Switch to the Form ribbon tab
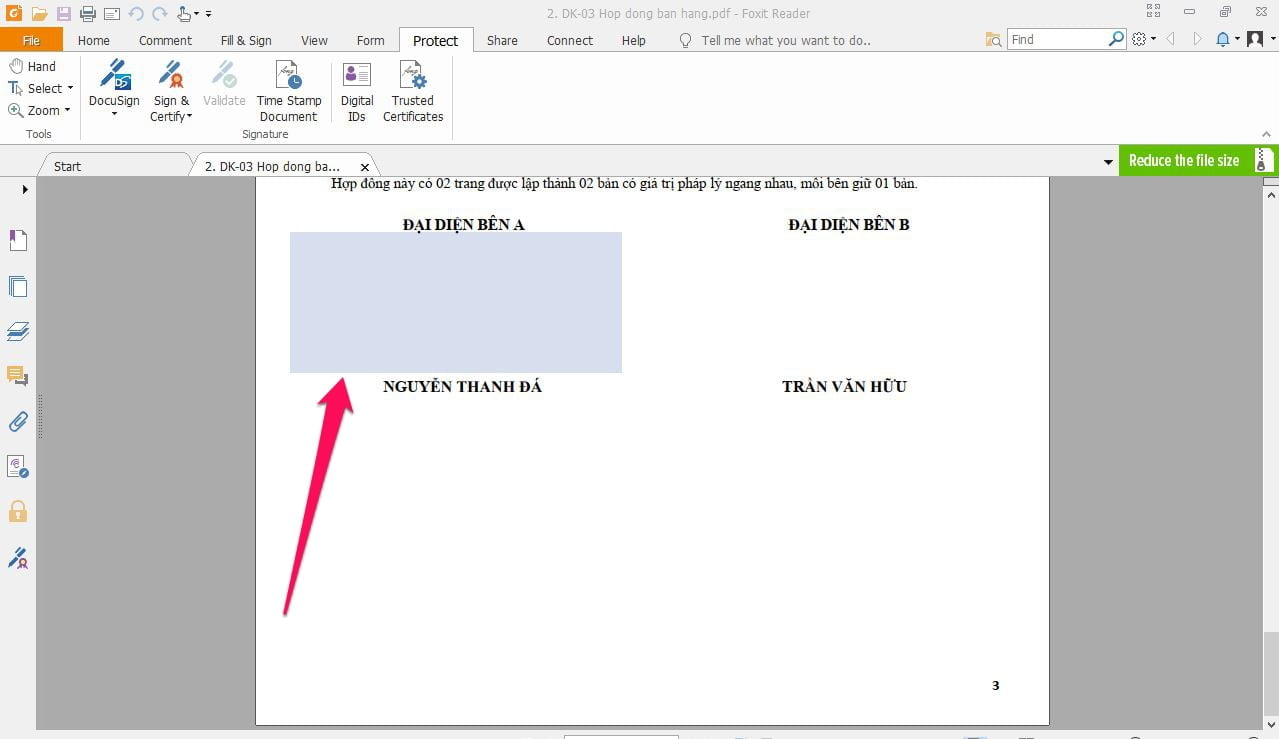This screenshot has height=739, width=1279. [369, 40]
